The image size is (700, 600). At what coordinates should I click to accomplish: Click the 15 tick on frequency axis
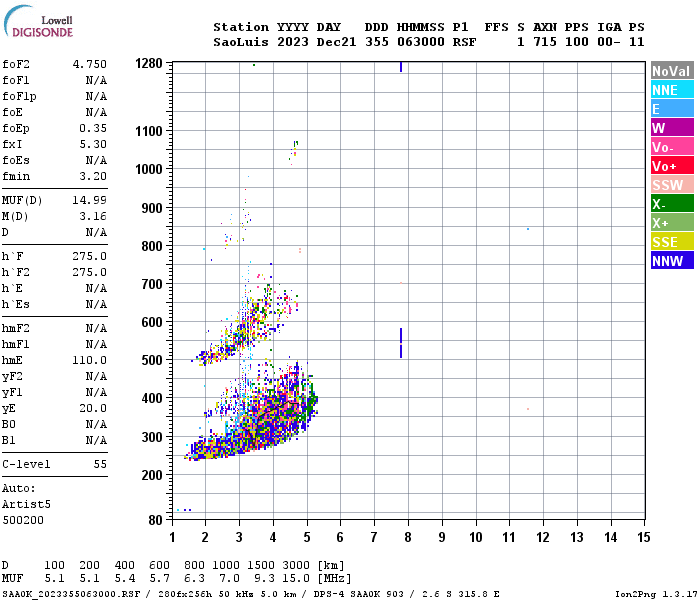coord(643,537)
